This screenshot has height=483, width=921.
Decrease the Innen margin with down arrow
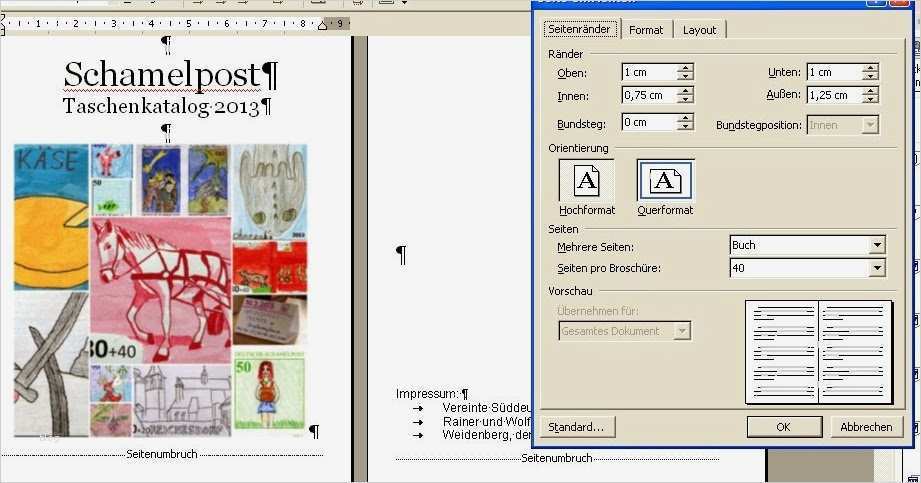click(x=685, y=99)
